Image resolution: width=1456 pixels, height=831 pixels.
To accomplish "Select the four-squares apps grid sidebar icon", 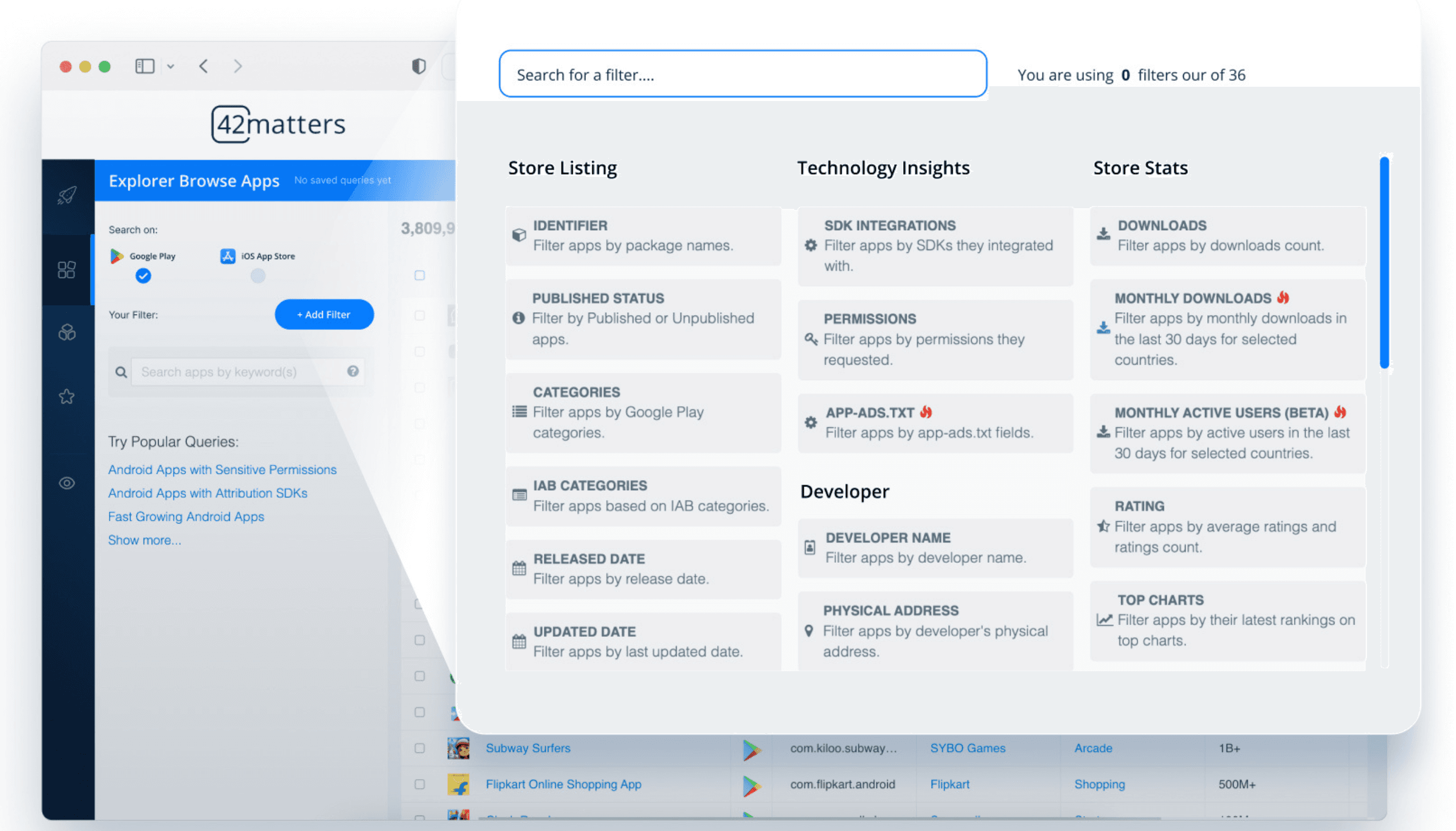I will (67, 270).
